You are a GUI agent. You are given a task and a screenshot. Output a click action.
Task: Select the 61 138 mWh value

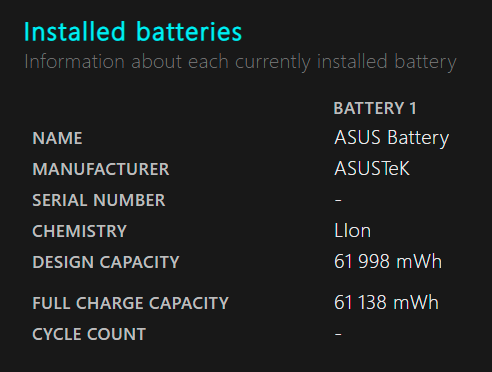pyautogui.click(x=386, y=303)
